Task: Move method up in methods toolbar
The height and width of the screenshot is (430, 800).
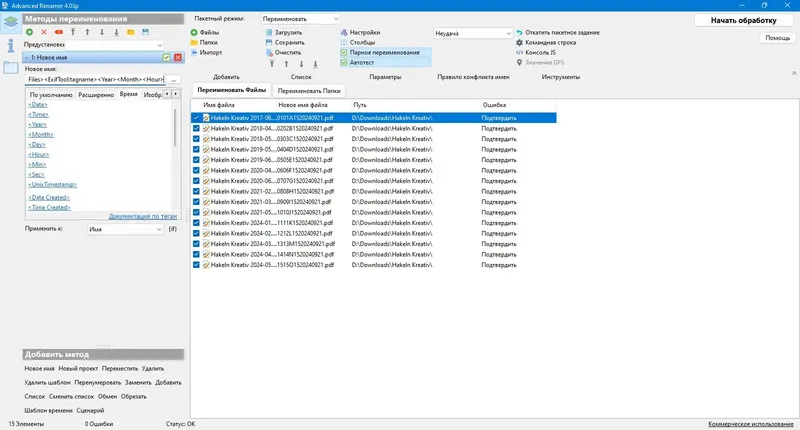Action: pos(87,32)
